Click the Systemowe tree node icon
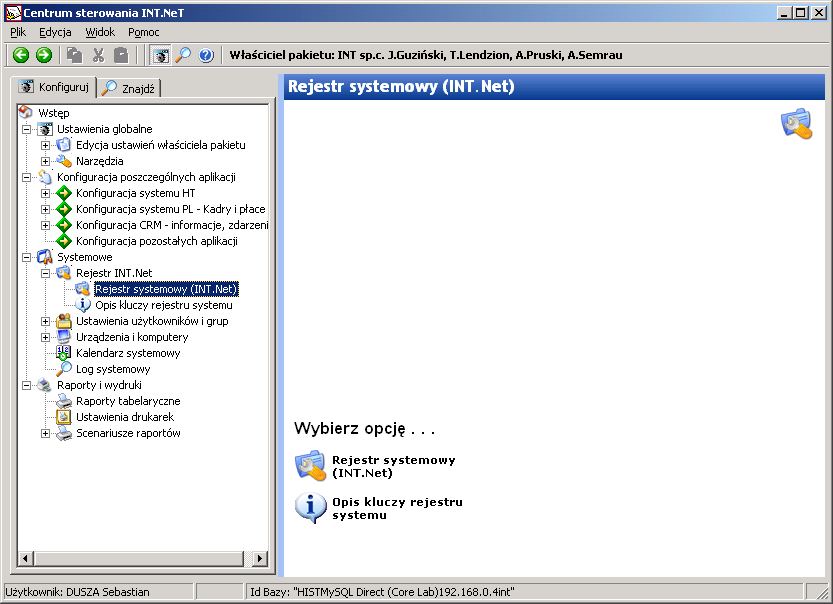Image resolution: width=833 pixels, height=604 pixels. pyautogui.click(x=45, y=257)
